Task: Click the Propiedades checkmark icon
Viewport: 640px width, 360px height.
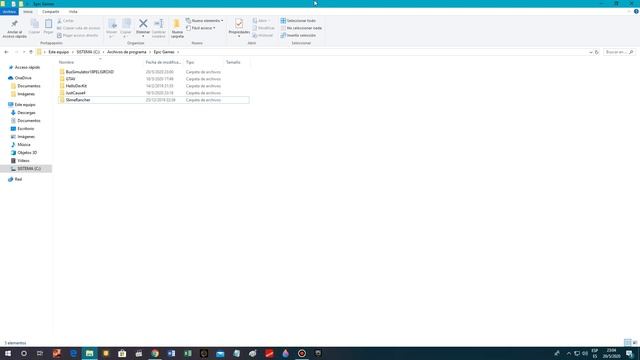Action: pos(239,23)
